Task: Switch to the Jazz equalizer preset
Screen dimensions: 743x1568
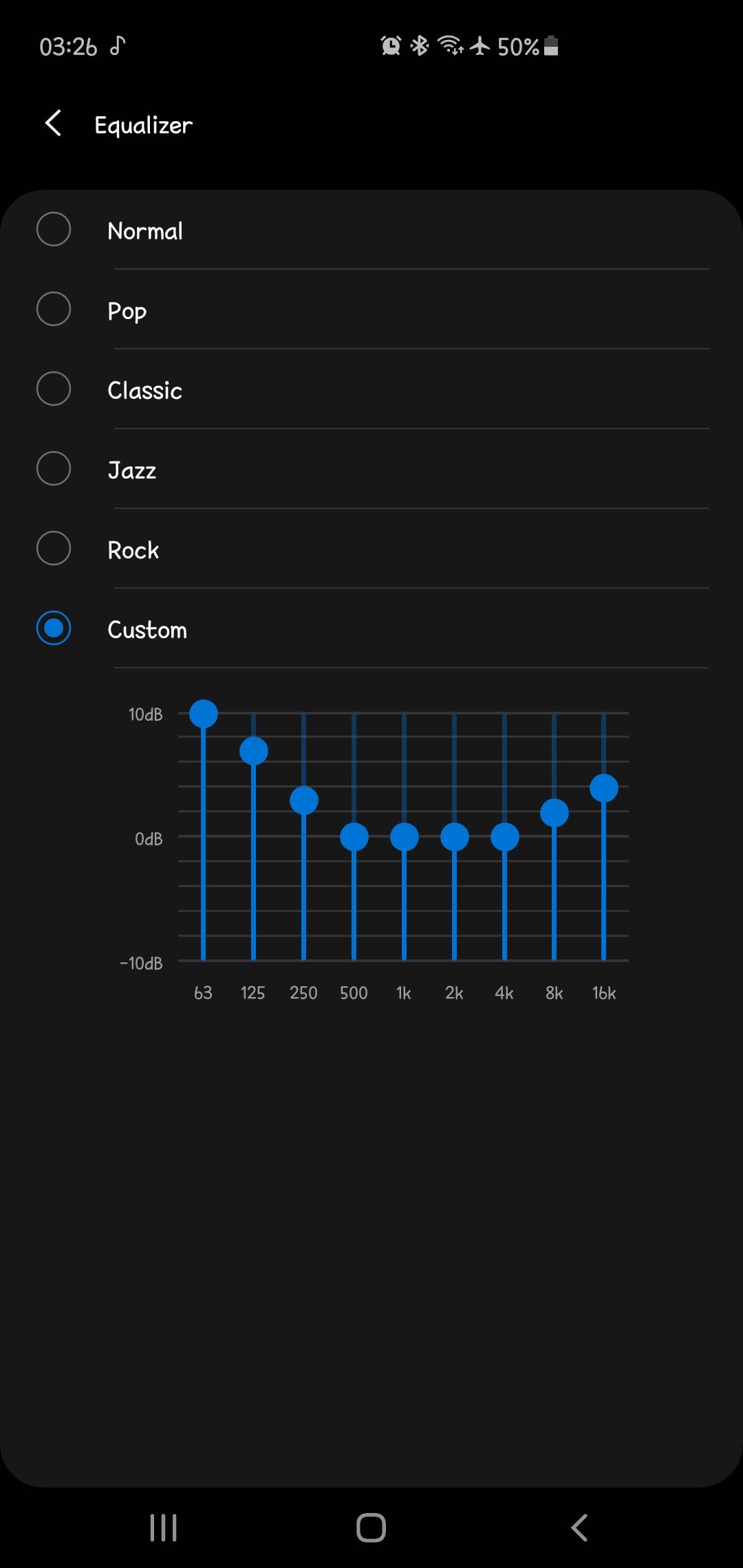Action: point(54,469)
